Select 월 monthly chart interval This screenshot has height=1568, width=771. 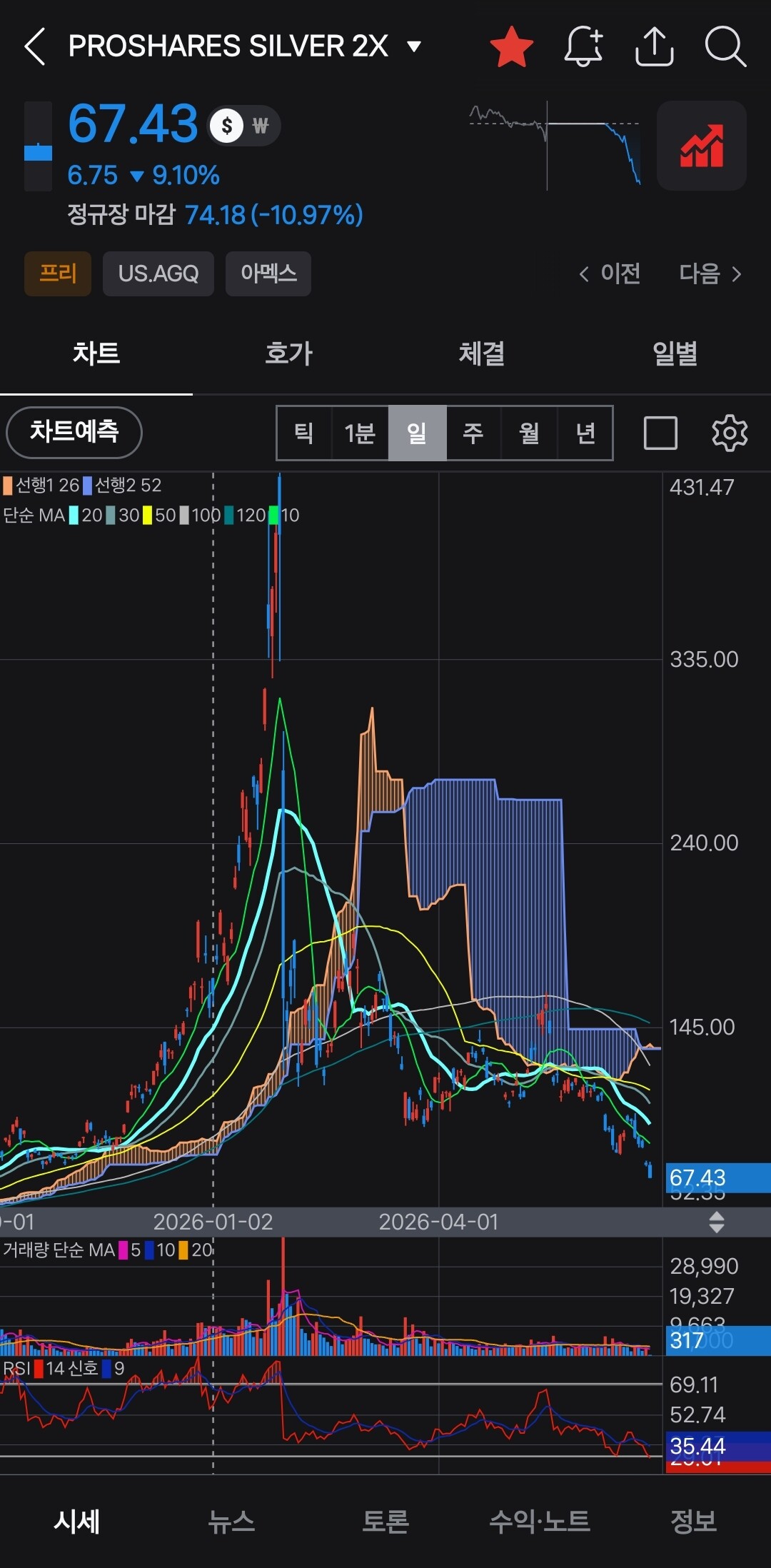(529, 433)
